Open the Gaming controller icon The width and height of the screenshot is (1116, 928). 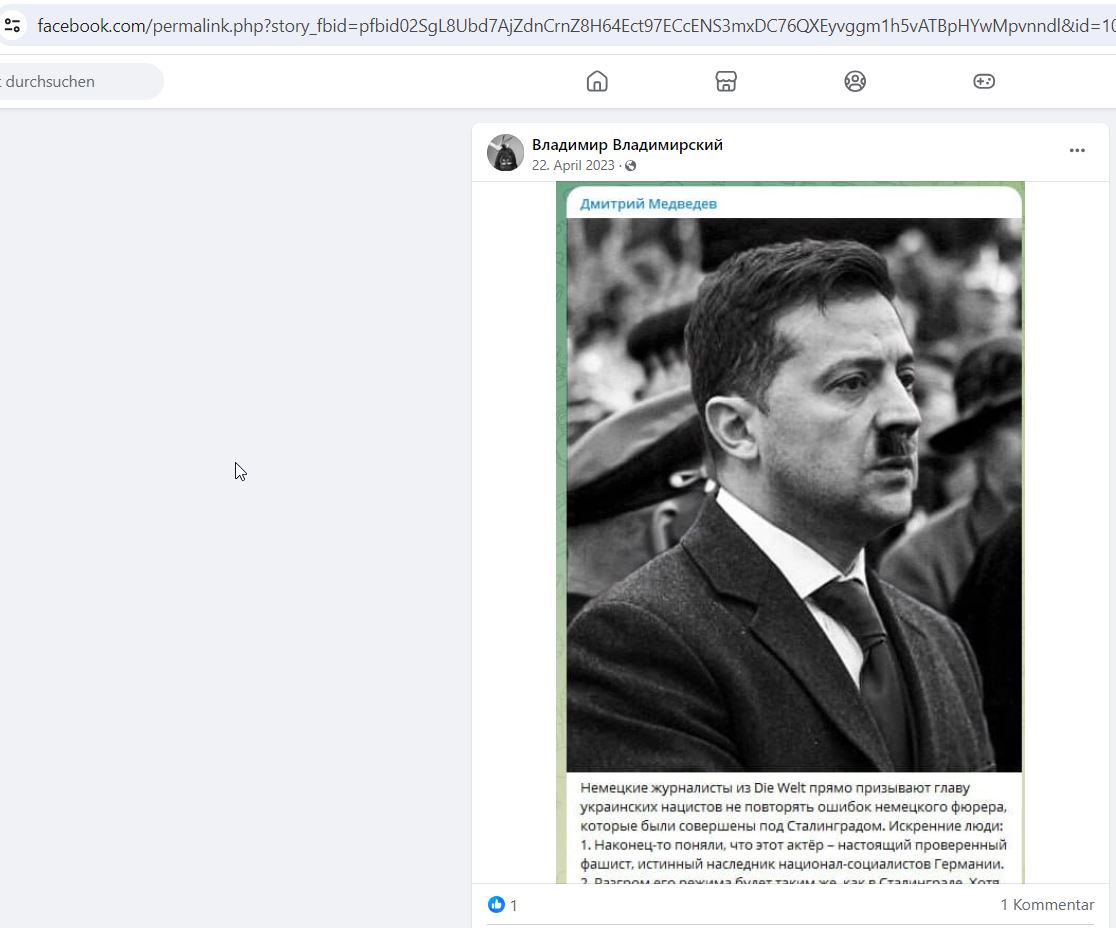coord(984,81)
